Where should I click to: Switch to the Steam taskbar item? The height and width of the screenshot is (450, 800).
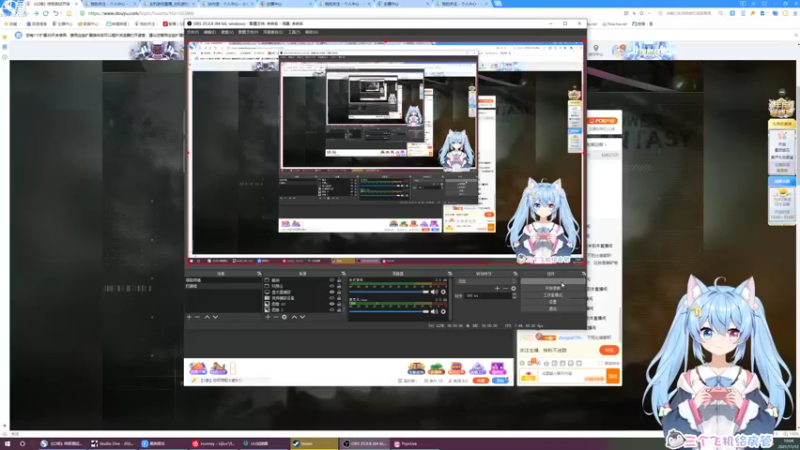pos(314,444)
